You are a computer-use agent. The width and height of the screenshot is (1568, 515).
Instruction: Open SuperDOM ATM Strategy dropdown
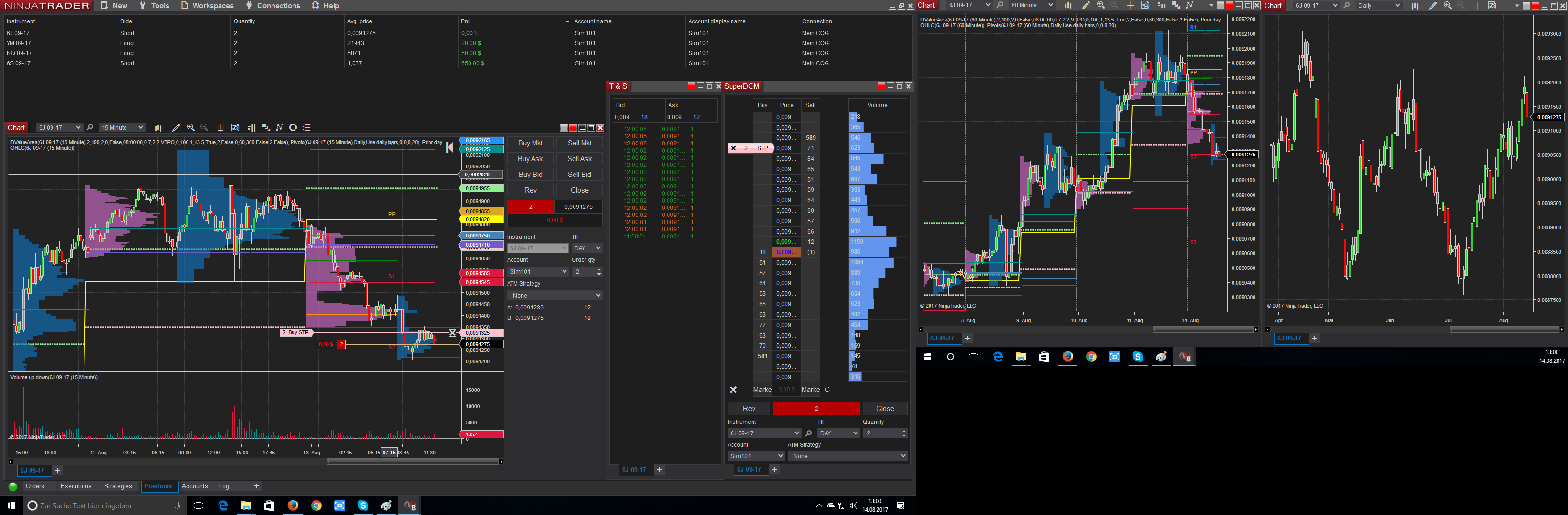click(847, 456)
